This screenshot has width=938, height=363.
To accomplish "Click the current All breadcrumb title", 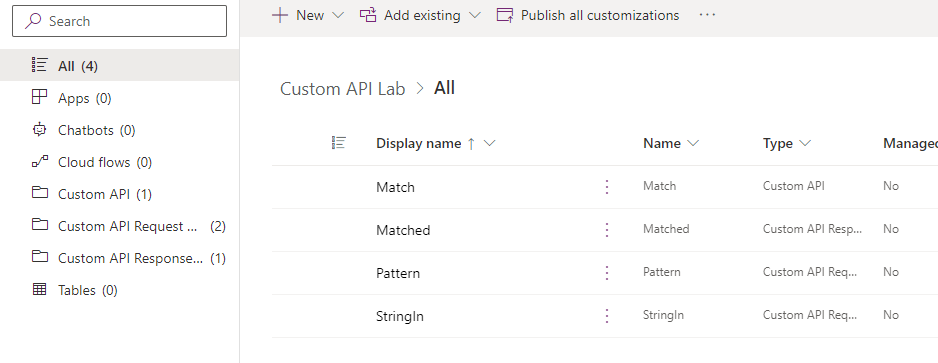I will 444,88.
